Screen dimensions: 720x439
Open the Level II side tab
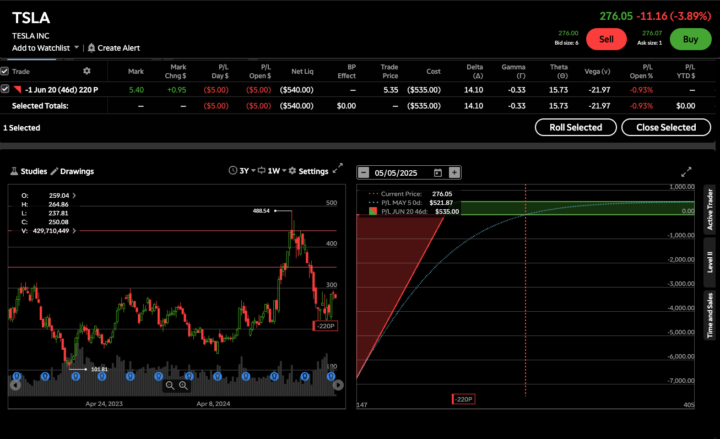[x=709, y=262]
